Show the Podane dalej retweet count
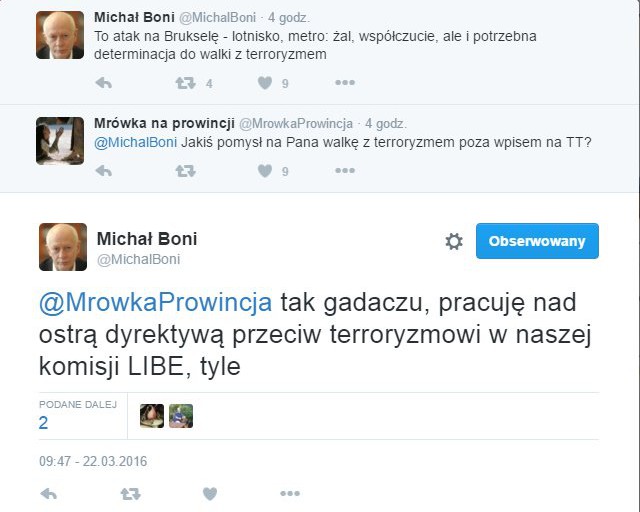This screenshot has height=512, width=640. (44, 423)
